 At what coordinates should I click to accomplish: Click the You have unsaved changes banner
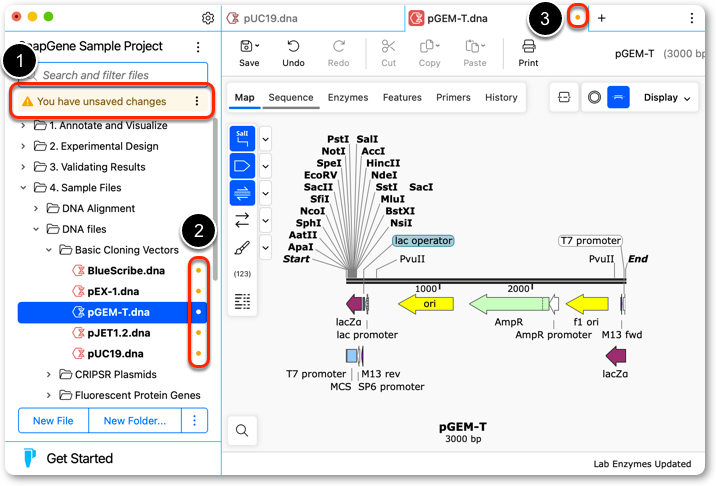[113, 101]
